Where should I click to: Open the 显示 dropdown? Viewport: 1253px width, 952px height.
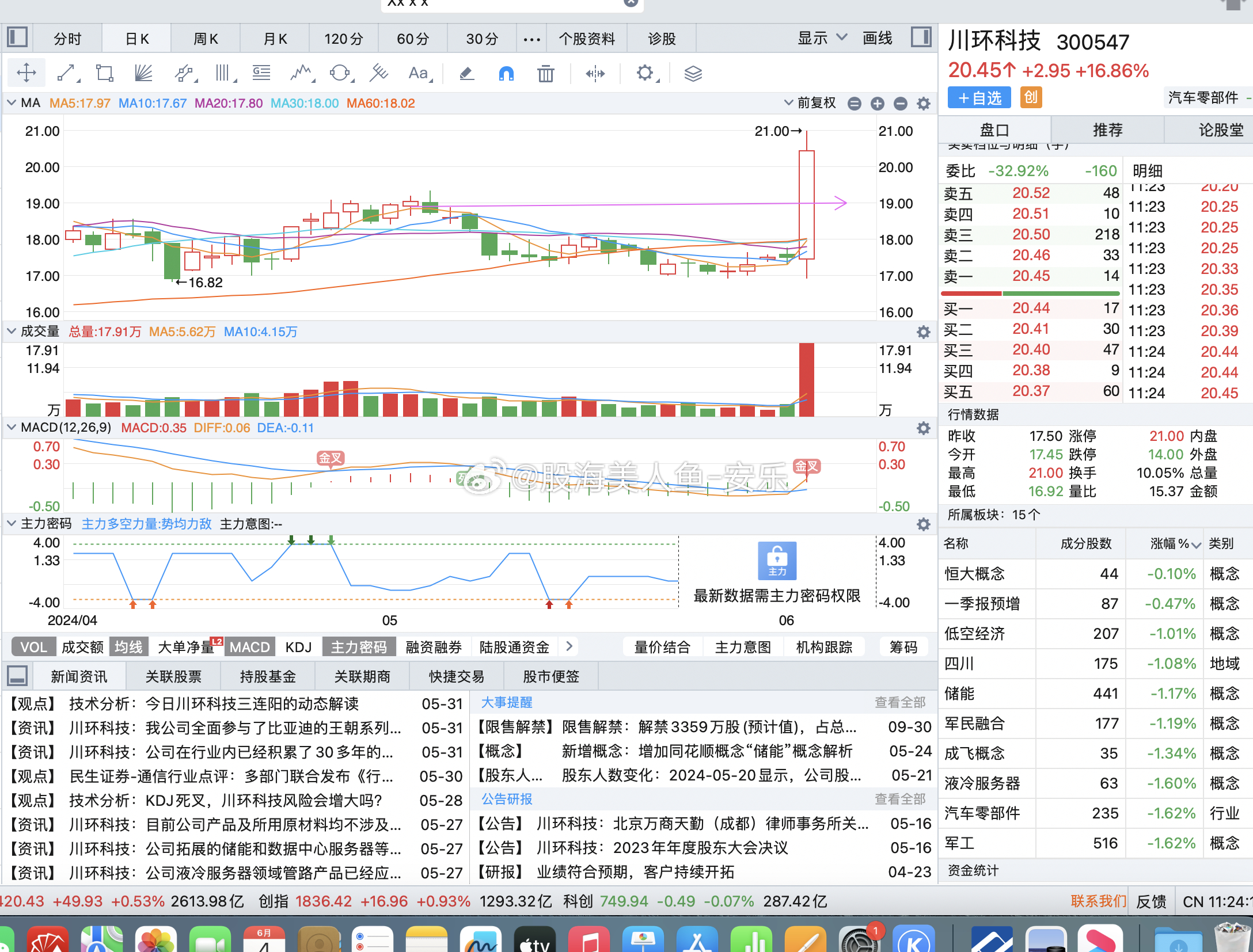coord(822,39)
